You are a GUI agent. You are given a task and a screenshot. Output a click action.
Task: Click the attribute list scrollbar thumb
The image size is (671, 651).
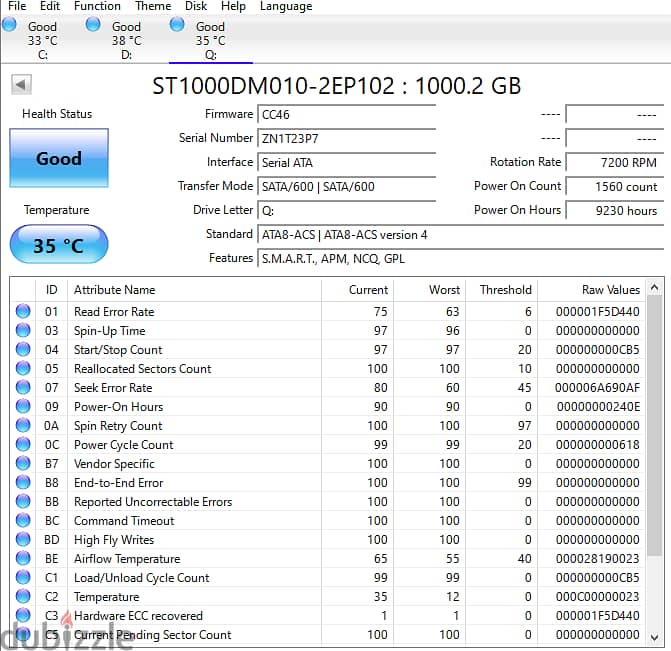pyautogui.click(x=654, y=426)
